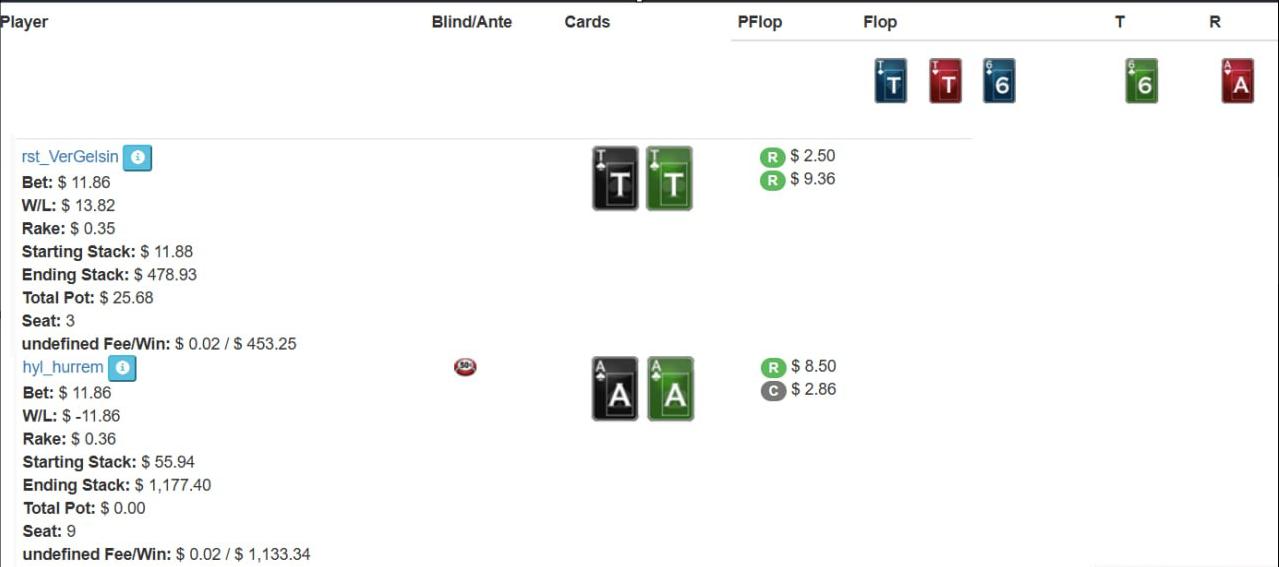
Task: Click the green raise badge for $ 9.36
Action: [772, 180]
